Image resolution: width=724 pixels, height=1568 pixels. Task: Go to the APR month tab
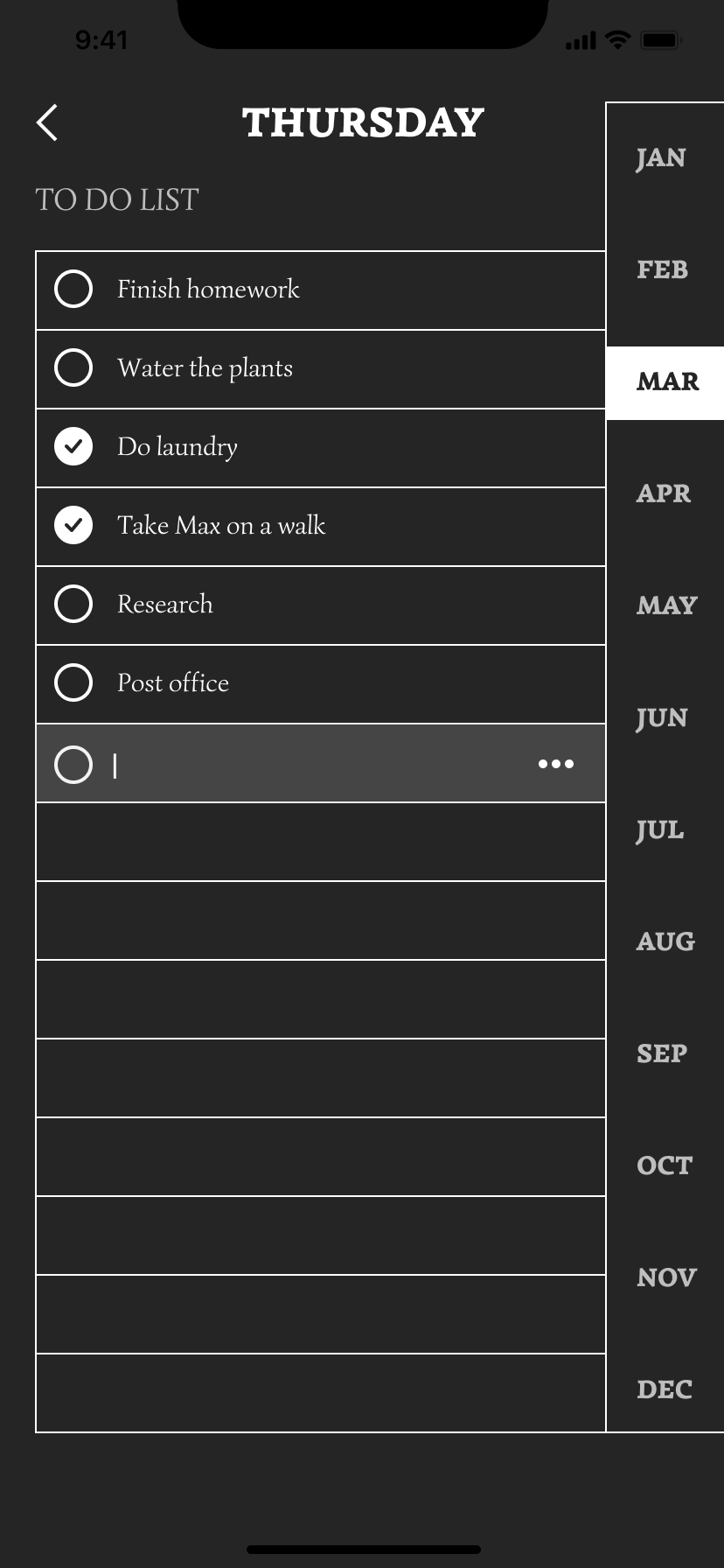coord(664,493)
